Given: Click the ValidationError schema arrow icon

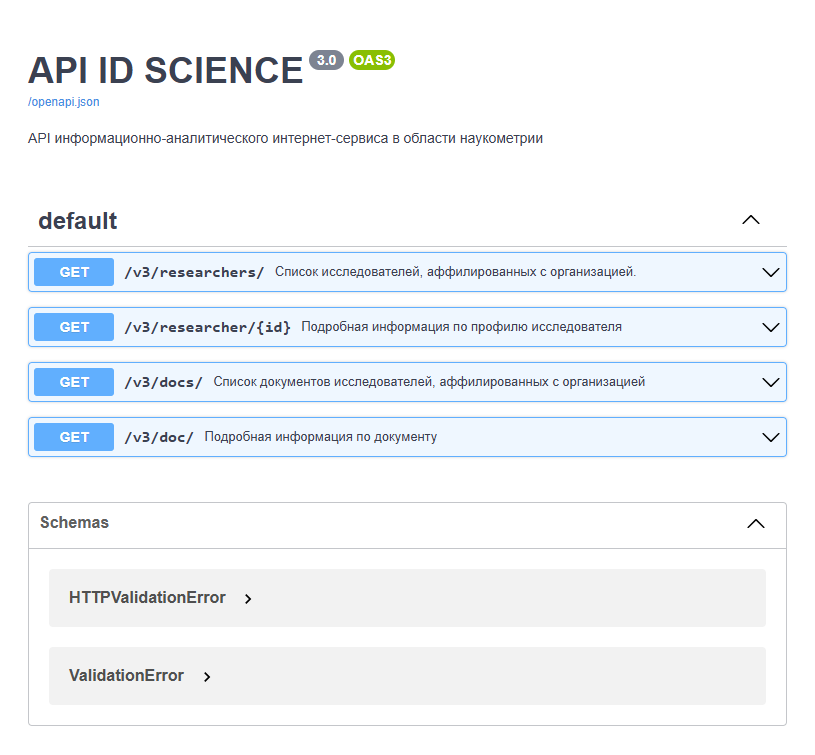Looking at the screenshot, I should pos(206,676).
